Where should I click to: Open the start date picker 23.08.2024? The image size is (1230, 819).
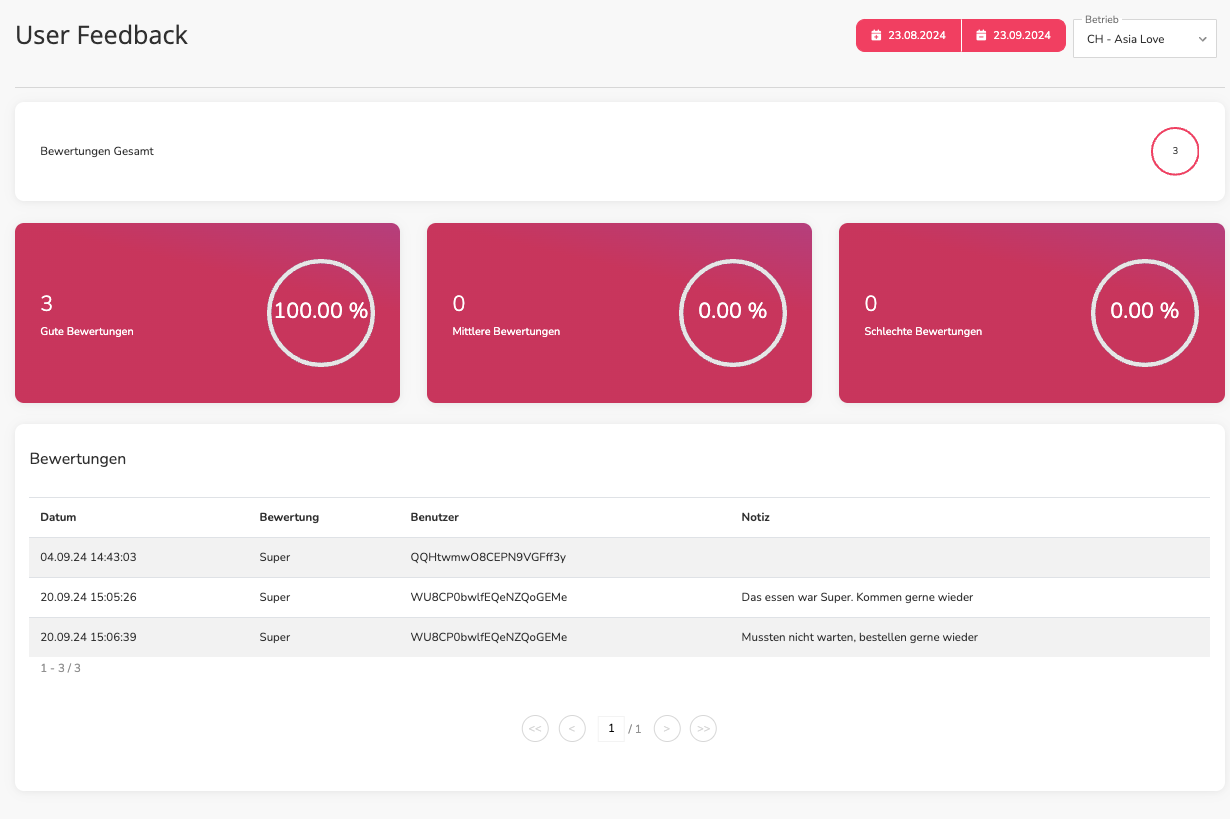point(908,35)
